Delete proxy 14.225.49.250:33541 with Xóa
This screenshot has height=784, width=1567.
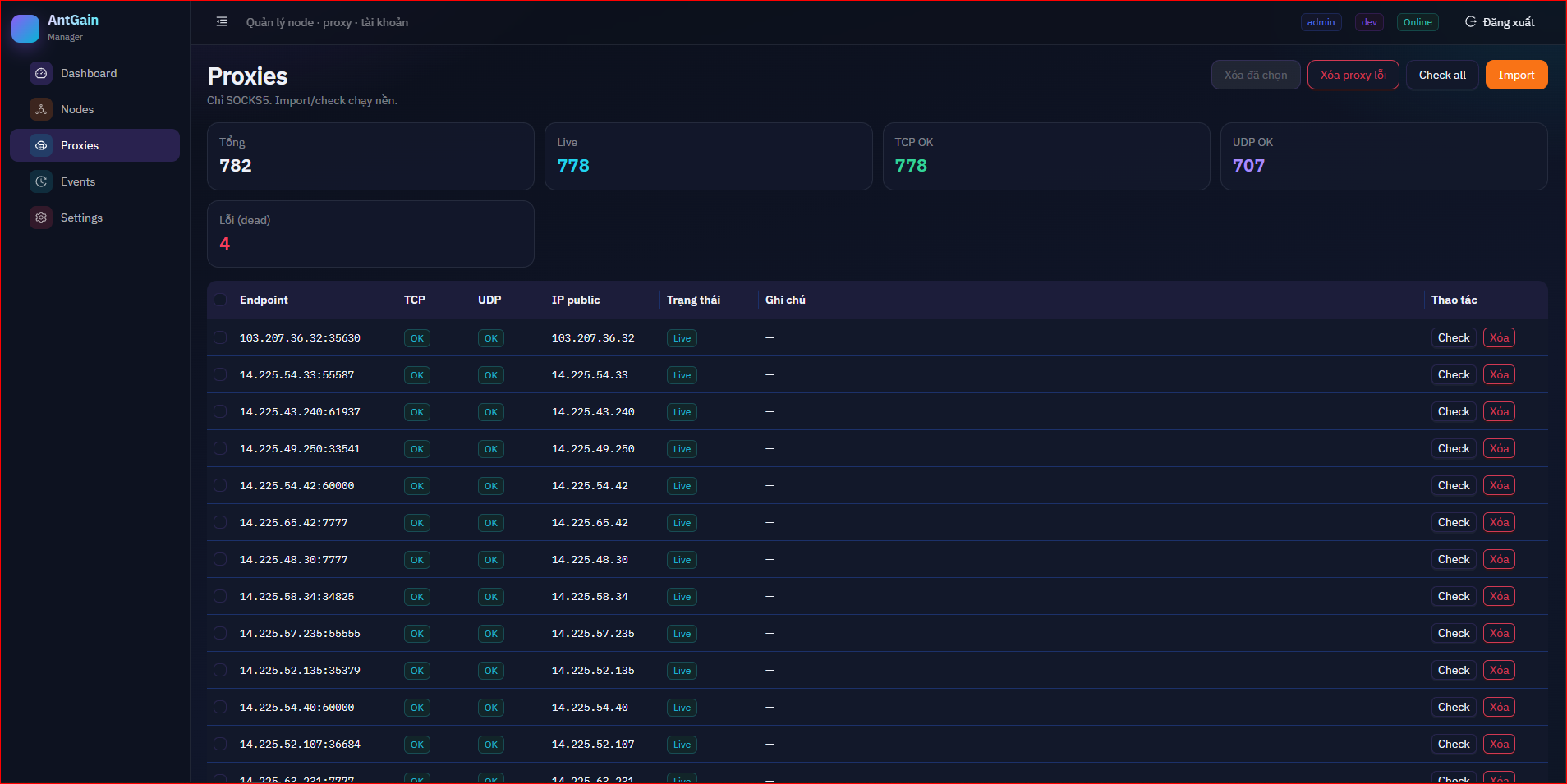click(x=1499, y=448)
